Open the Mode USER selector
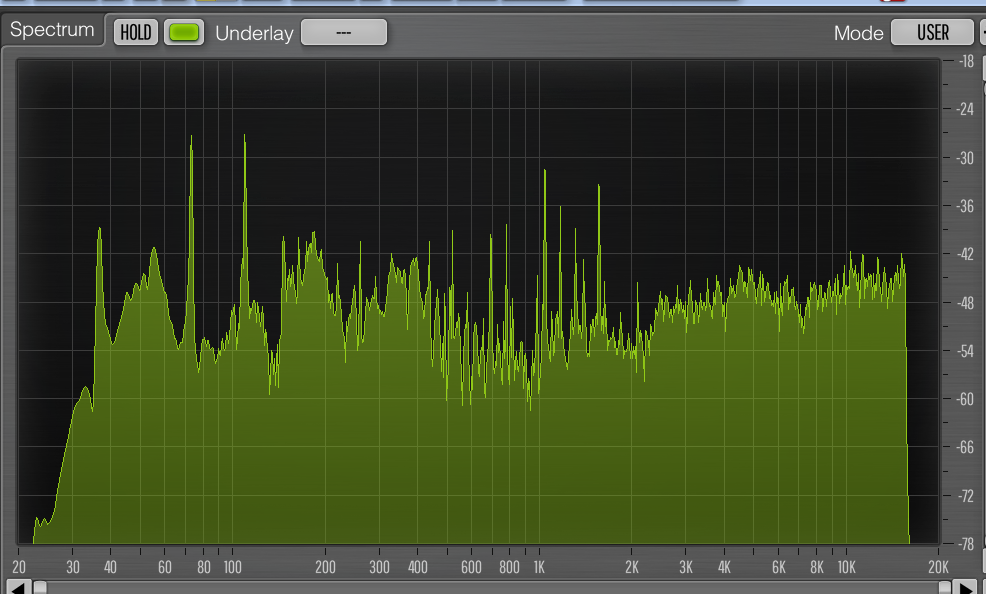This screenshot has height=594, width=986. point(933,33)
